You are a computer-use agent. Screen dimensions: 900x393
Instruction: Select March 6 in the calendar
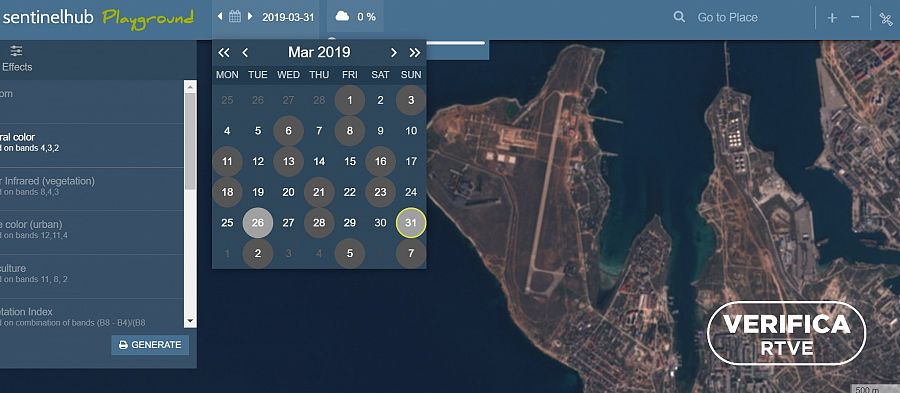pos(288,131)
